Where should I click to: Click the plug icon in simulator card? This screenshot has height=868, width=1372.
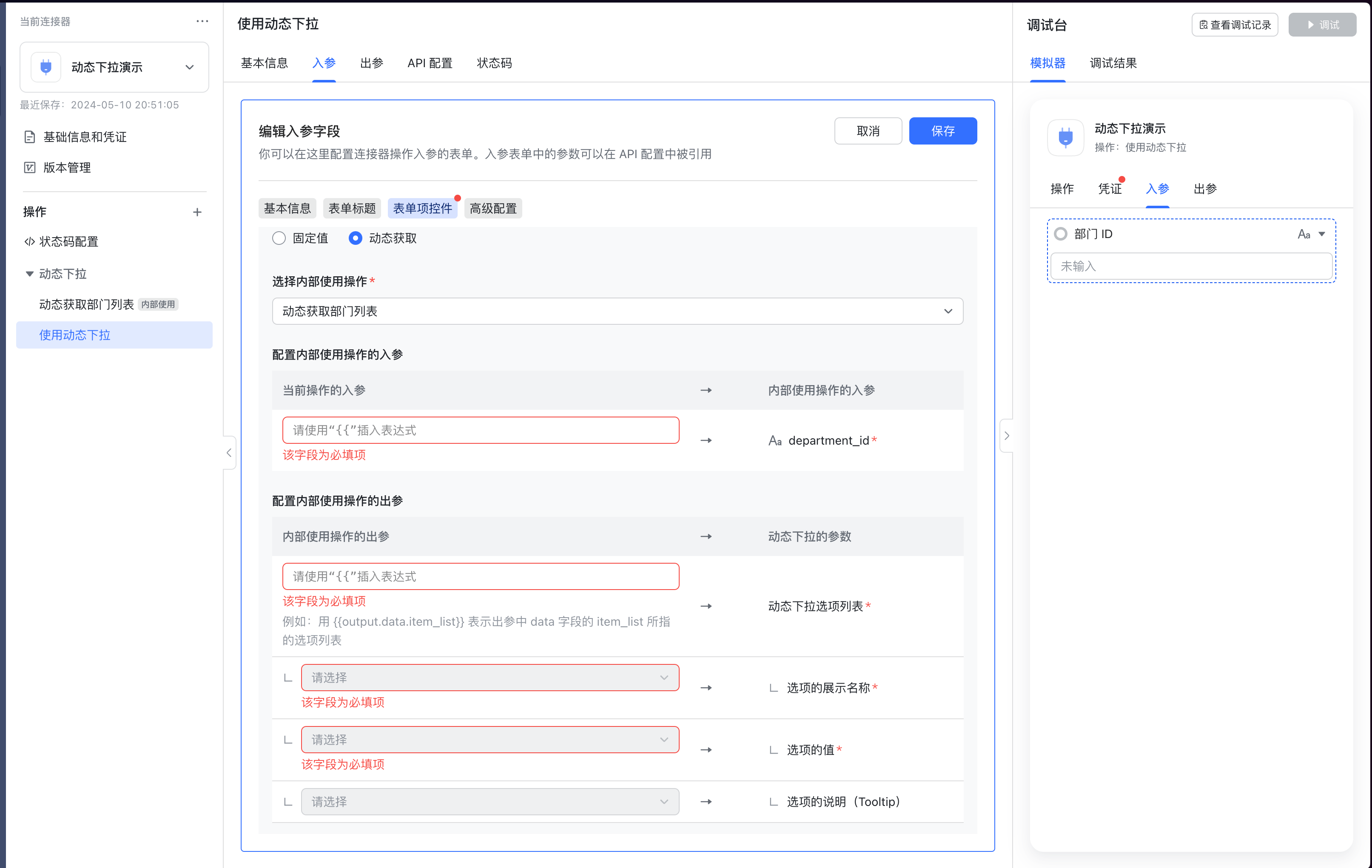[x=1065, y=138]
